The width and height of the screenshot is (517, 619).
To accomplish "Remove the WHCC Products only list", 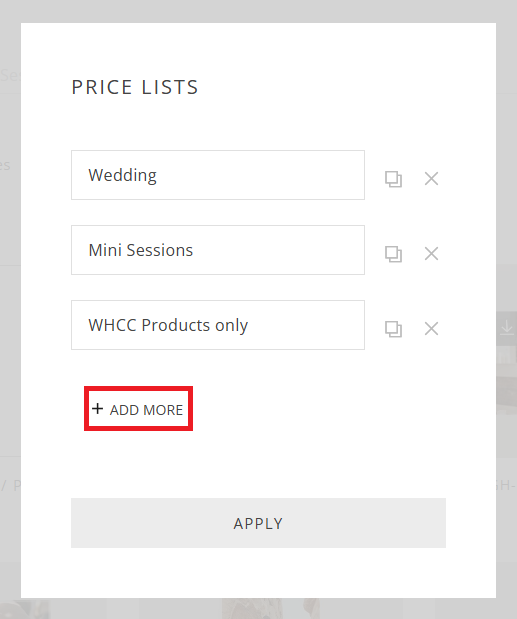I will [x=431, y=328].
